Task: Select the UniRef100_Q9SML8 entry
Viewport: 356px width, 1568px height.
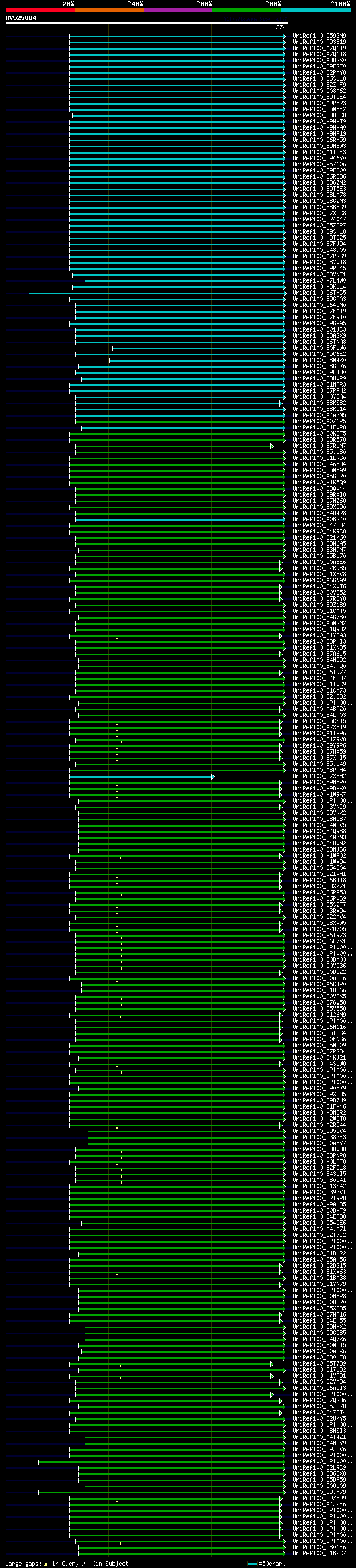Action: [319, 232]
